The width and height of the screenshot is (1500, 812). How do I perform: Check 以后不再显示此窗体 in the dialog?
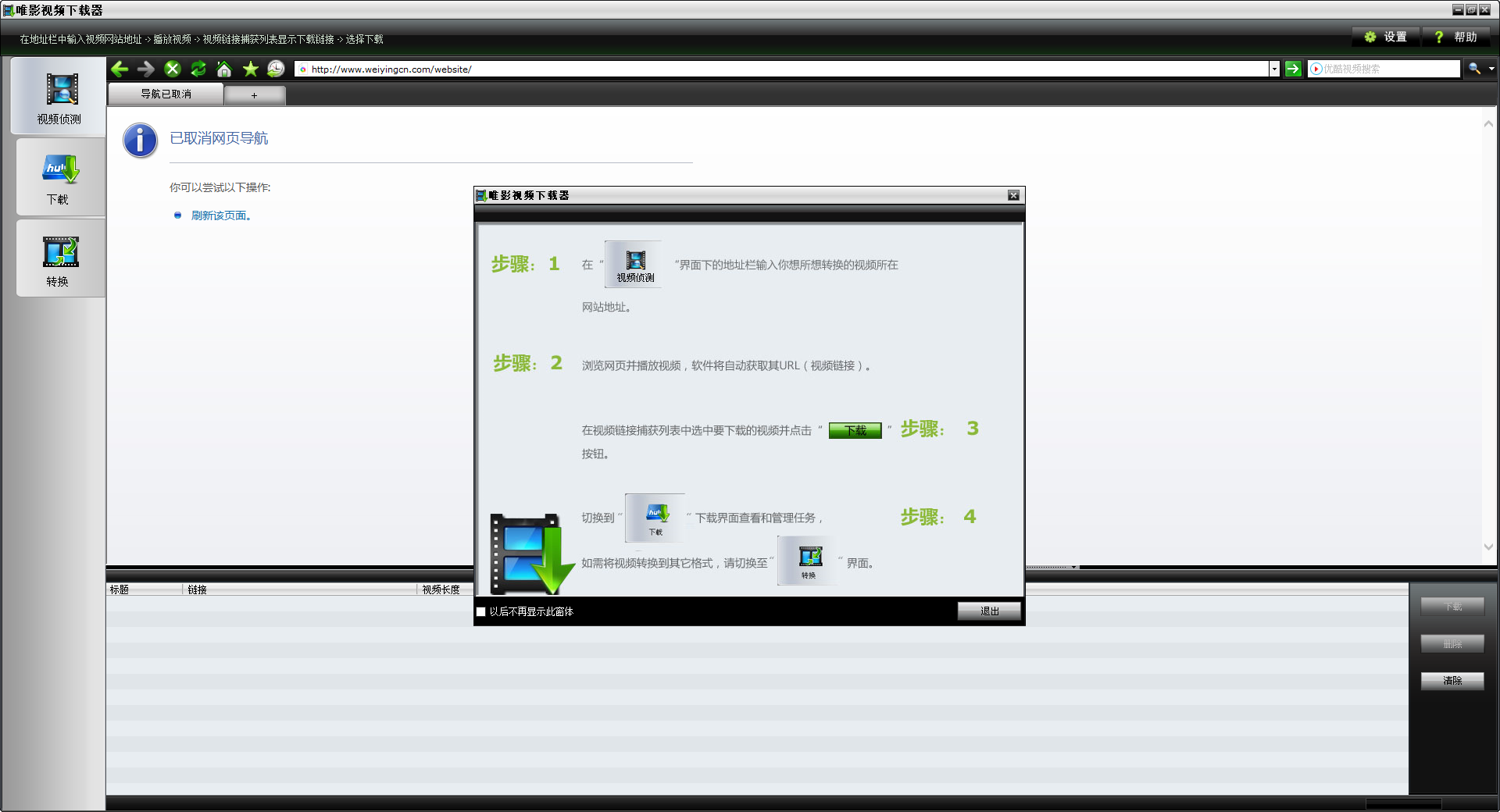point(481,612)
